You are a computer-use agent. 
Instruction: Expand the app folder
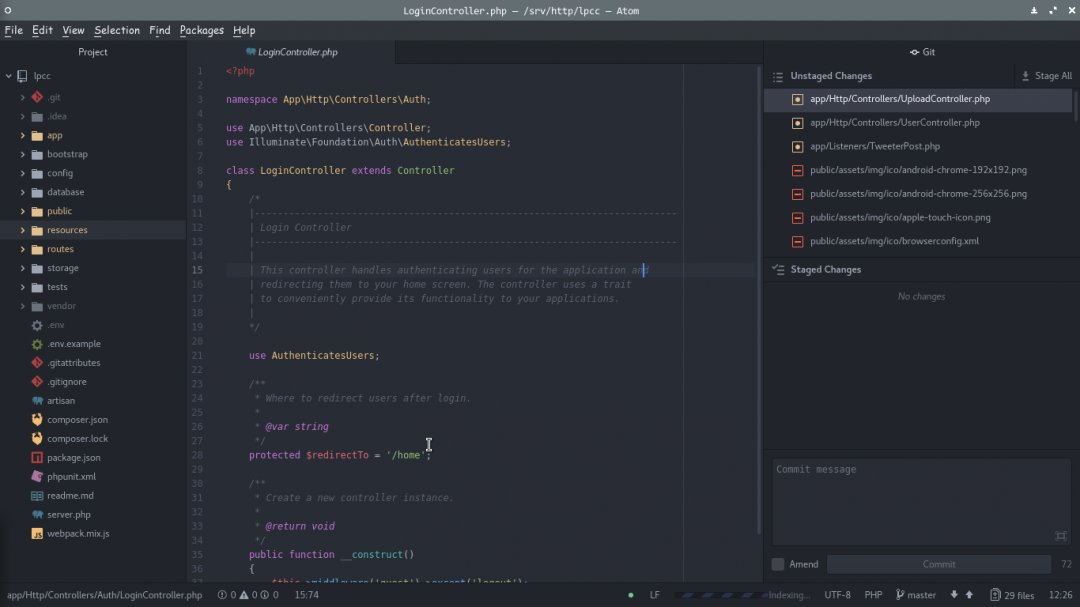click(x=23, y=135)
